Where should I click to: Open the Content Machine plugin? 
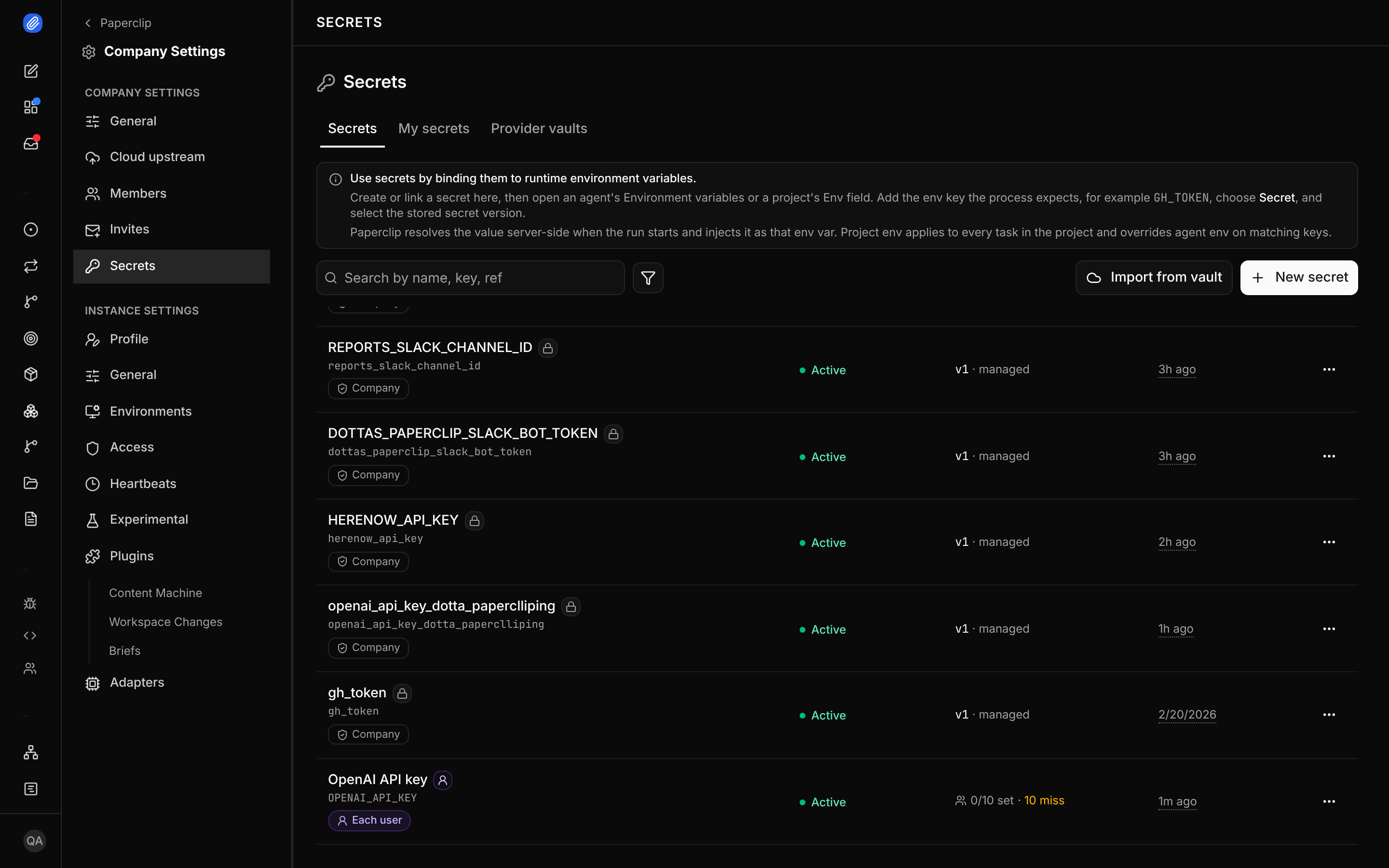click(x=156, y=593)
